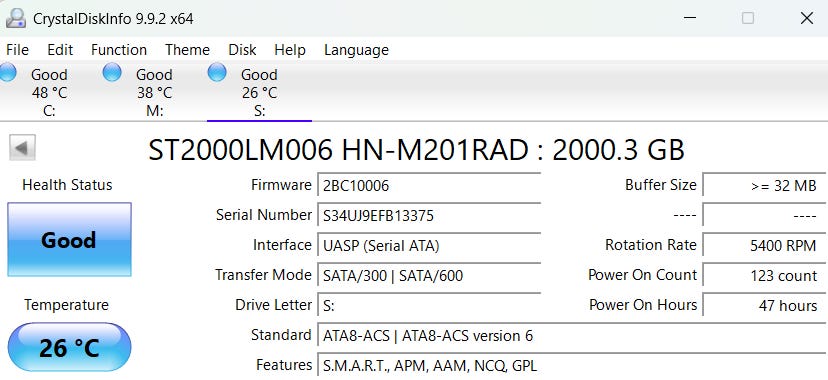The height and width of the screenshot is (380, 828).
Task: Click the 26 °C temperature button
Action: click(x=69, y=348)
